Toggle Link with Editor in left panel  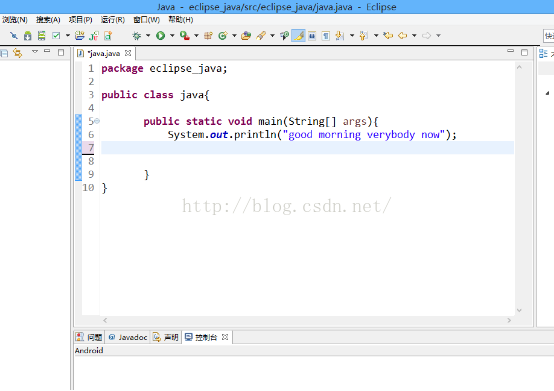pyautogui.click(x=17, y=53)
